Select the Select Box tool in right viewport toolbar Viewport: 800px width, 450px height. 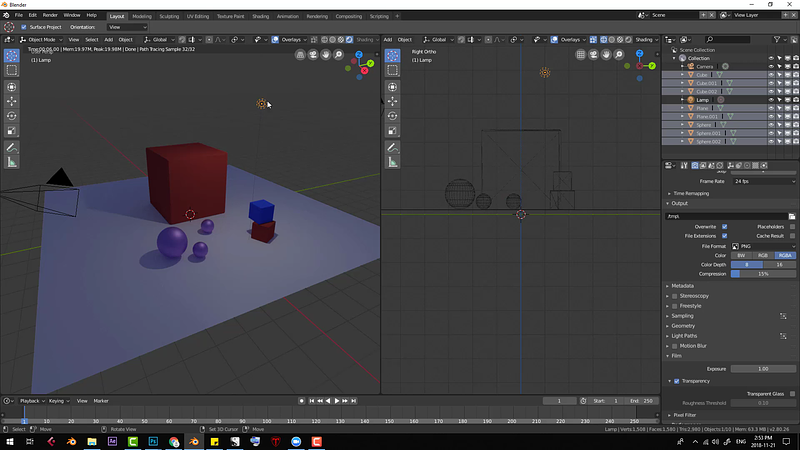click(x=392, y=70)
